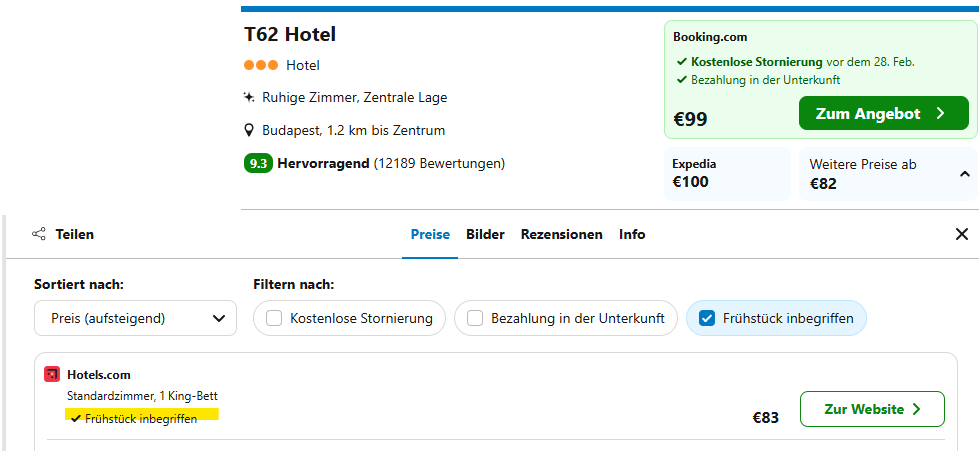Uncheck the Frühstück inbegriffen filter

click(x=707, y=319)
